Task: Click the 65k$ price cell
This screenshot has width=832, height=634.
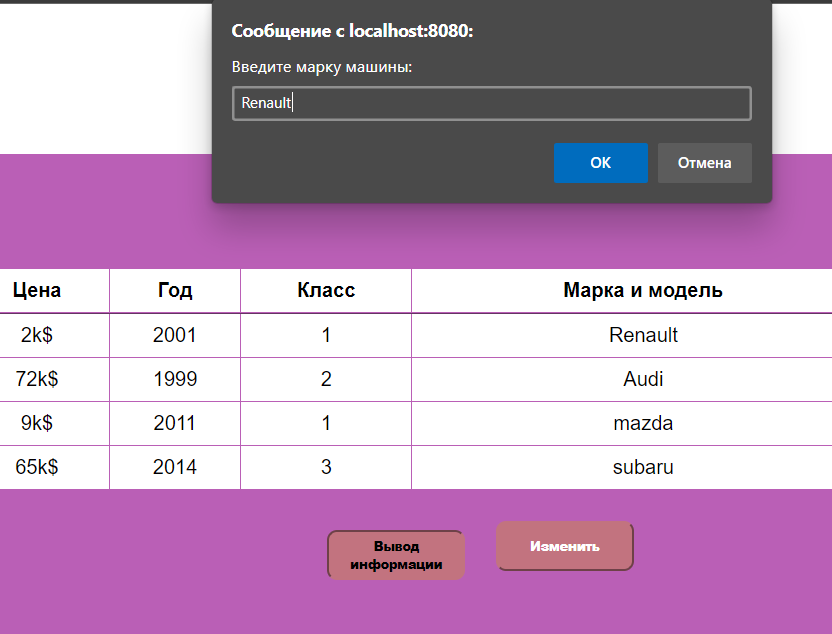Action: 37,467
